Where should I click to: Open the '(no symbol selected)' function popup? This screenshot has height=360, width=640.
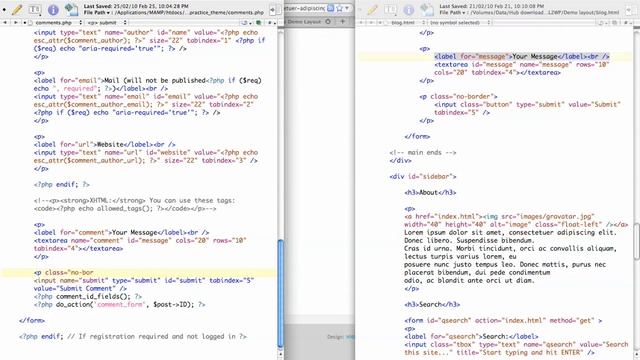(460, 22)
